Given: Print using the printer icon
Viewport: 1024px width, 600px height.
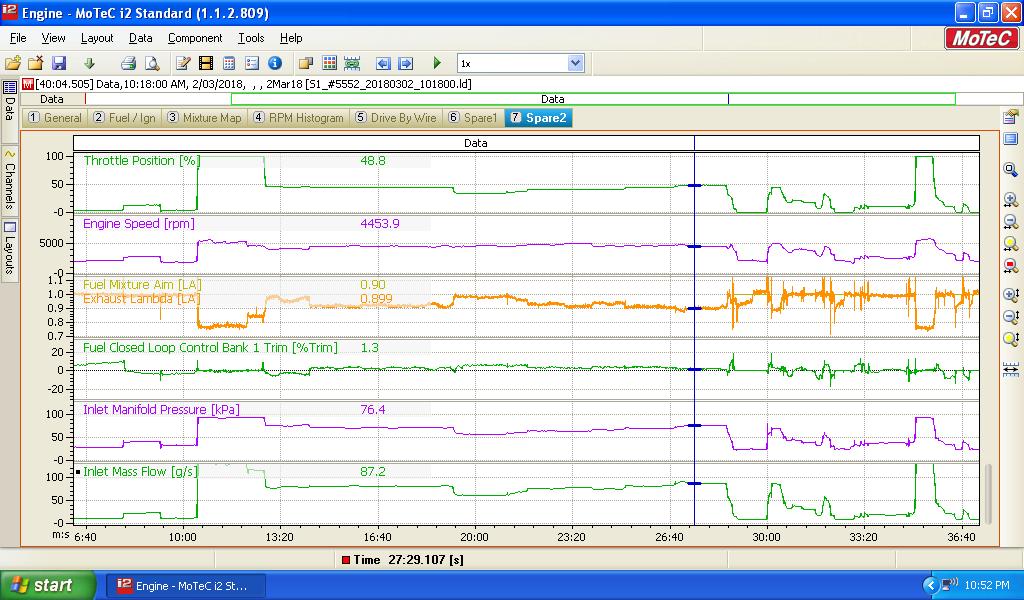Looking at the screenshot, I should (x=128, y=63).
